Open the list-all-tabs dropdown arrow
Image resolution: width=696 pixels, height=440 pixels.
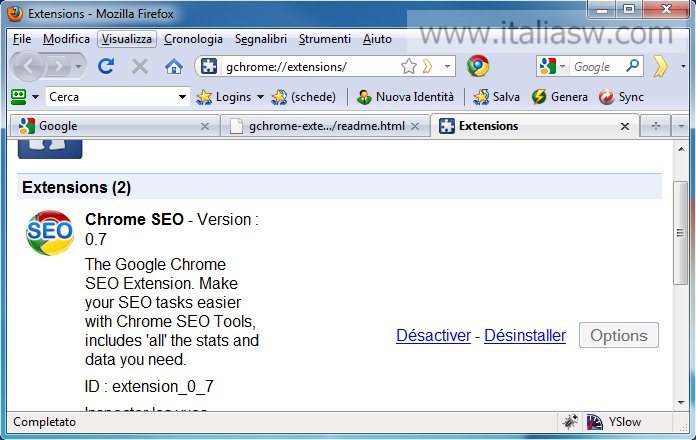click(681, 127)
